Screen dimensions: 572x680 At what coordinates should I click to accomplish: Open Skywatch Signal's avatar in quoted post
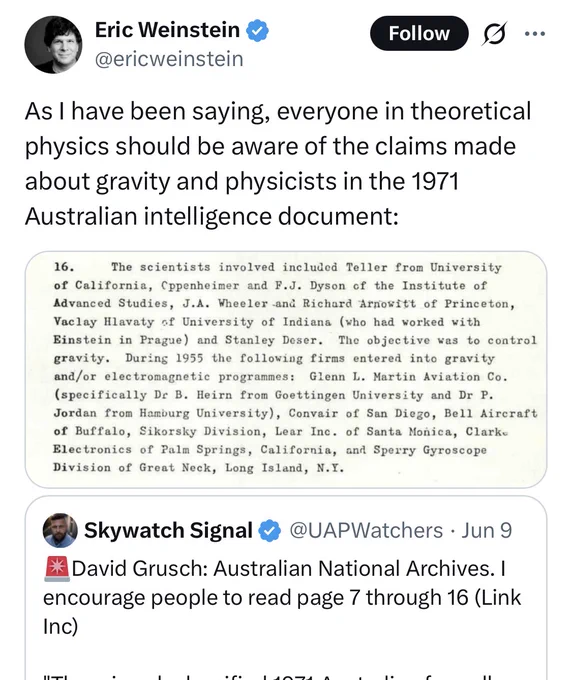60,530
